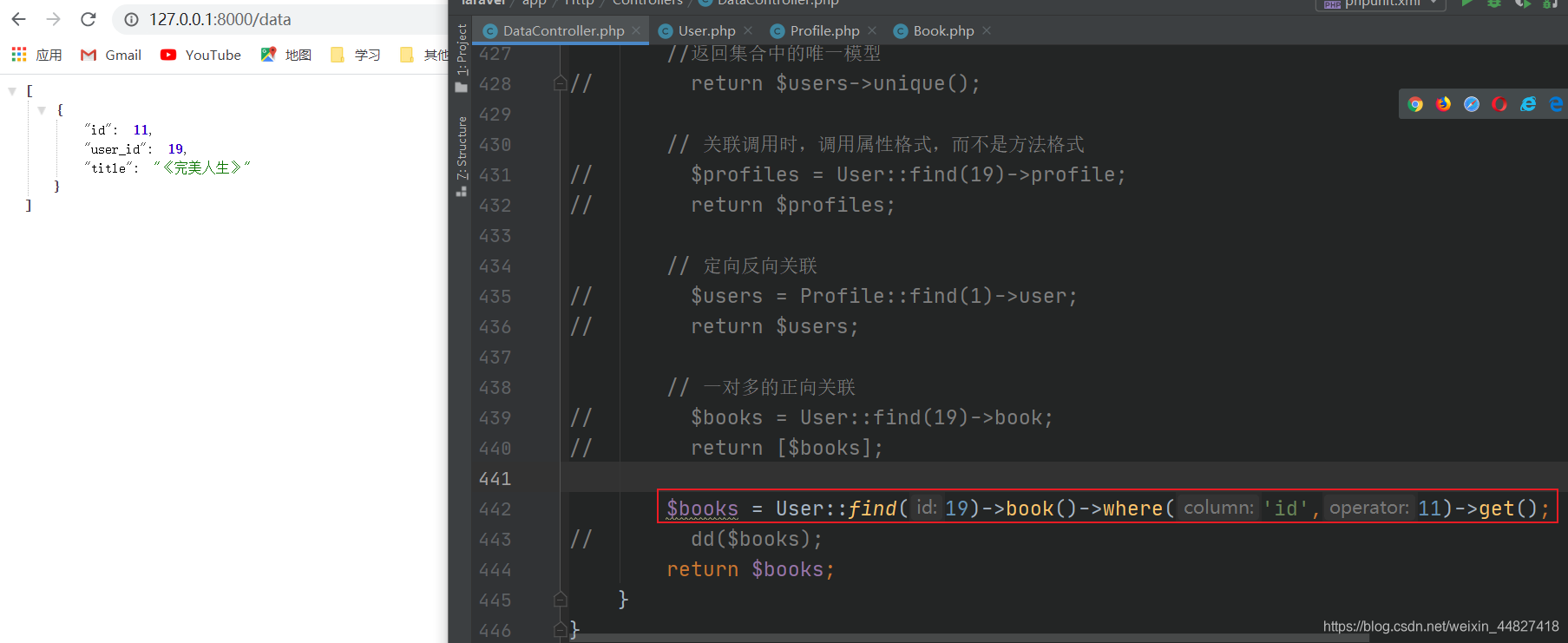Click $books = User::find(19)->book; line
This screenshot has width=1568, height=643.
click(x=872, y=417)
